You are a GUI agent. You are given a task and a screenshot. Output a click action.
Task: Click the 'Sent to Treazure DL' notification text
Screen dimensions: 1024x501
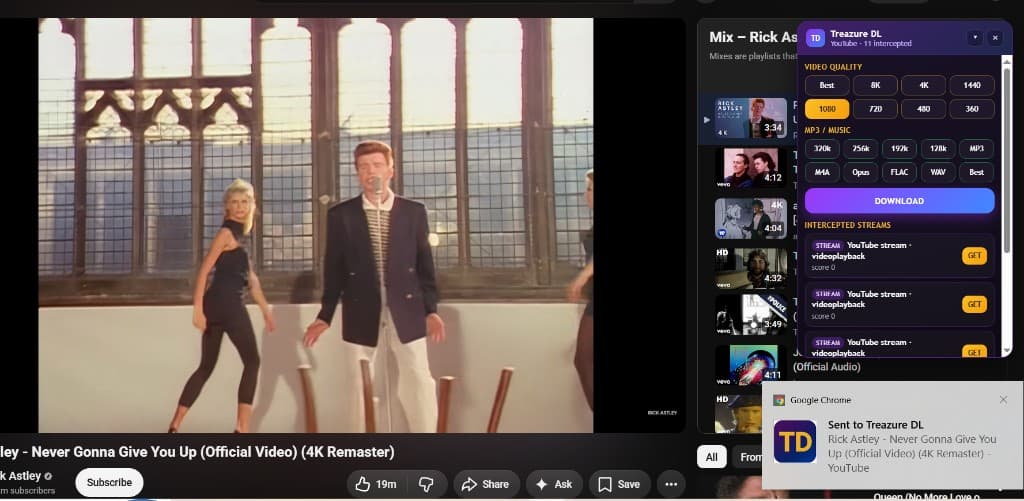pyautogui.click(x=875, y=425)
